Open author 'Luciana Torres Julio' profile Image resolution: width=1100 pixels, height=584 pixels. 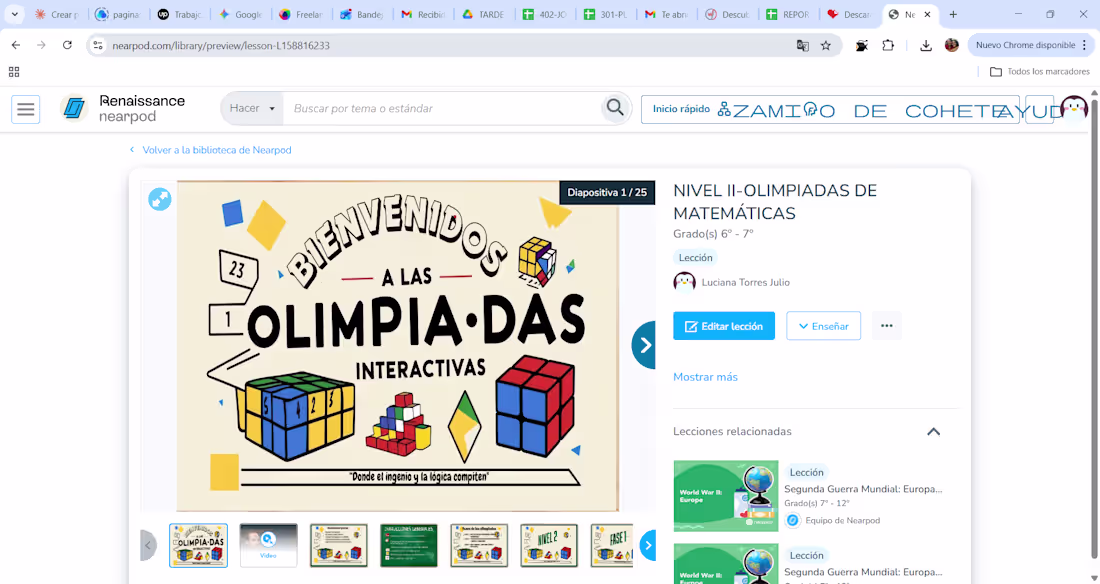tap(745, 282)
